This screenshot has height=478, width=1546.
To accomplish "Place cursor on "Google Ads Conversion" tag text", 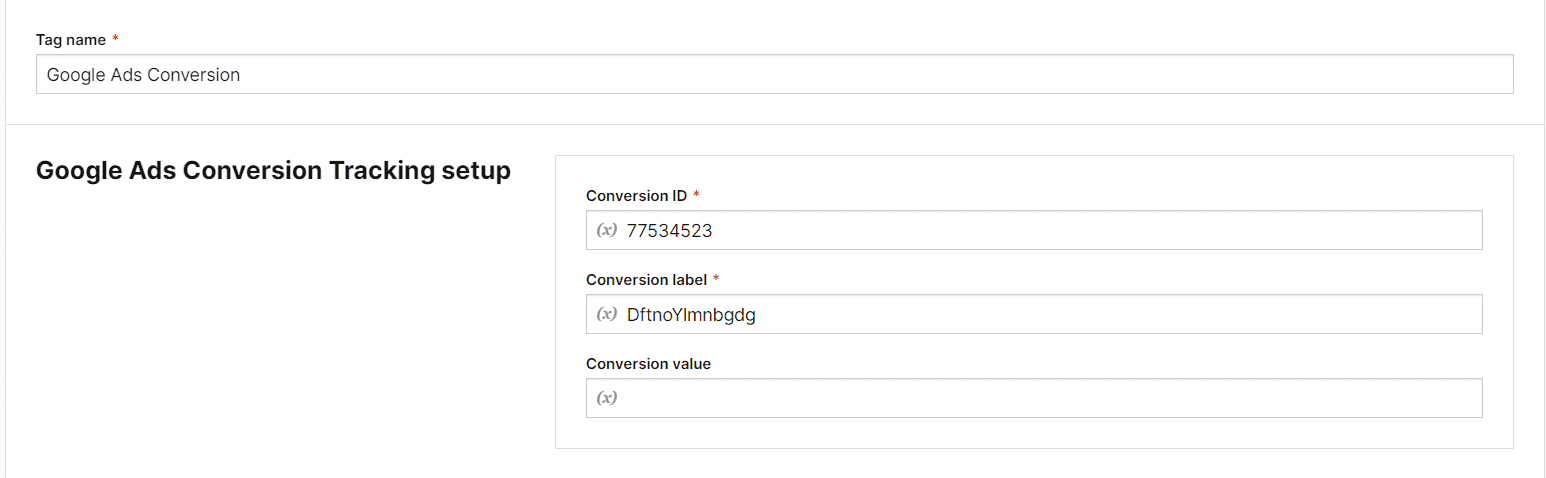I will 143,75.
